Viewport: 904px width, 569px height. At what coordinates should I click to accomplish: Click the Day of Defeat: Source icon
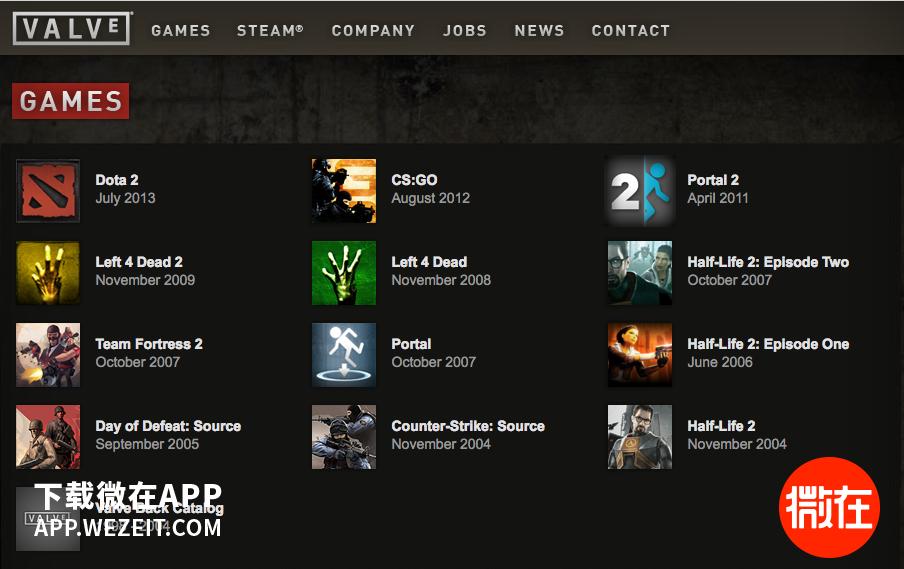48,437
